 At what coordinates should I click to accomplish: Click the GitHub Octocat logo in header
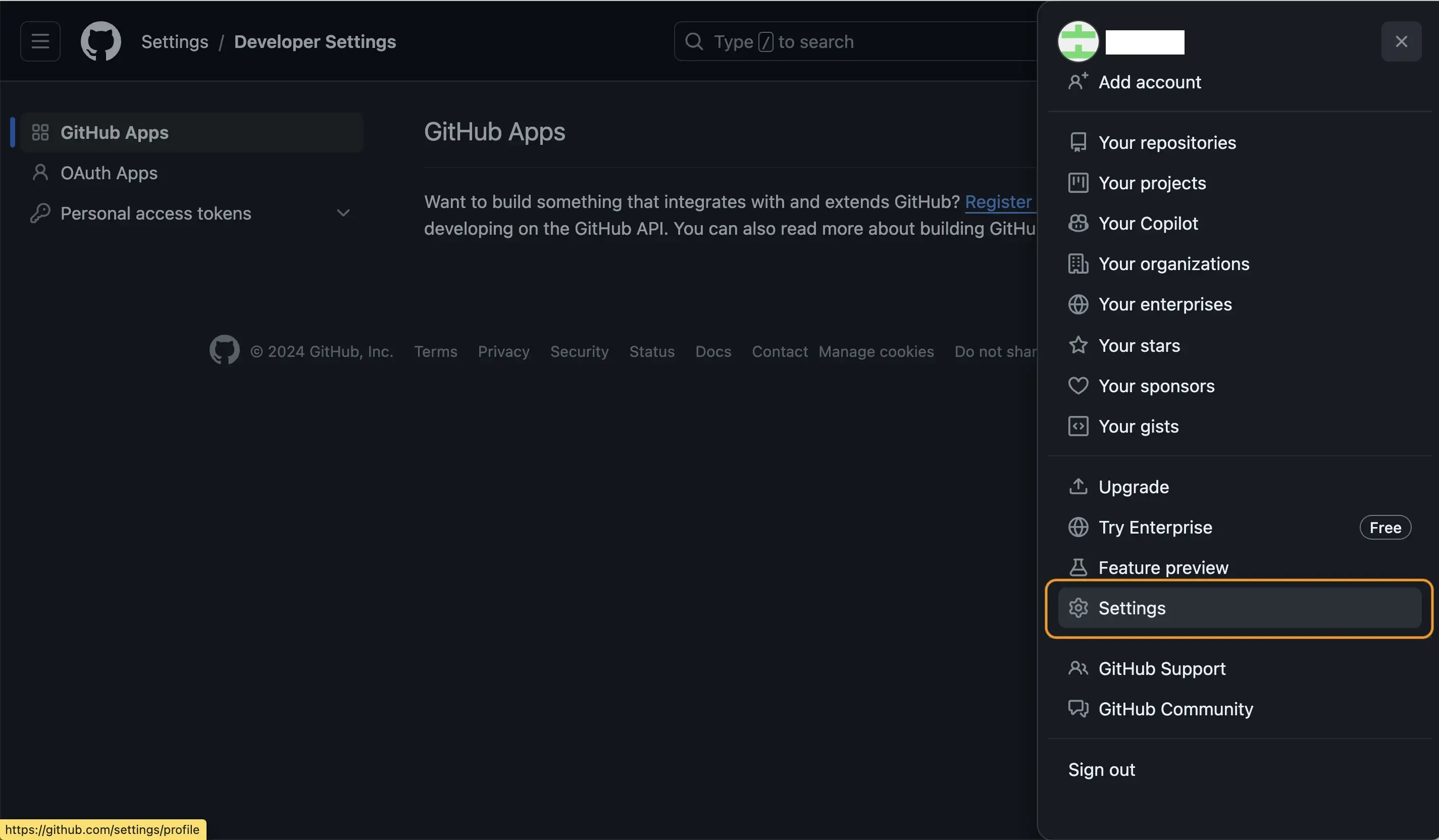click(x=100, y=41)
